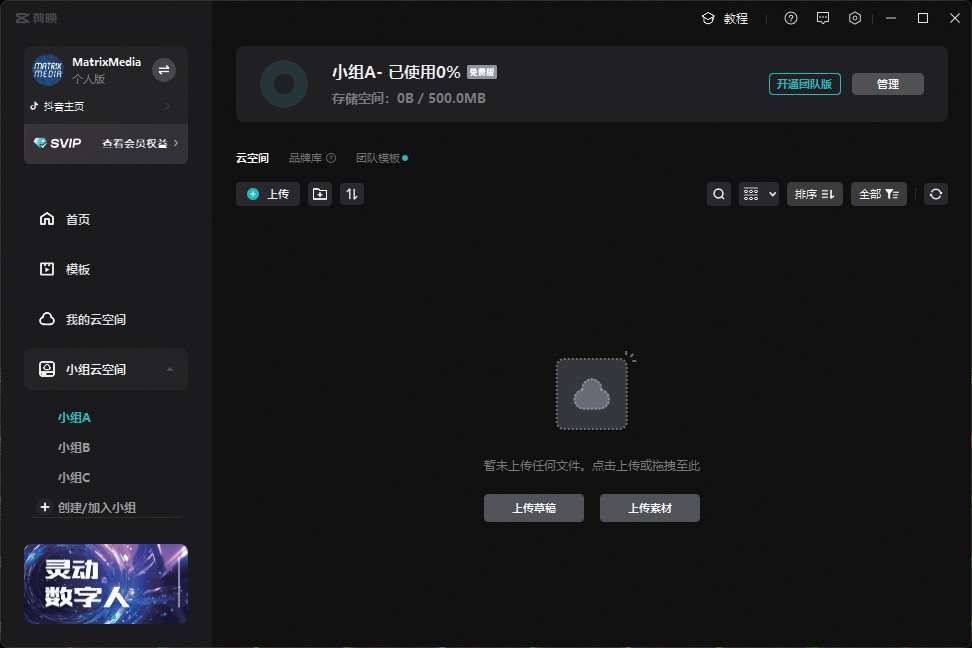Switch to the 团队模板 tab

(378, 158)
